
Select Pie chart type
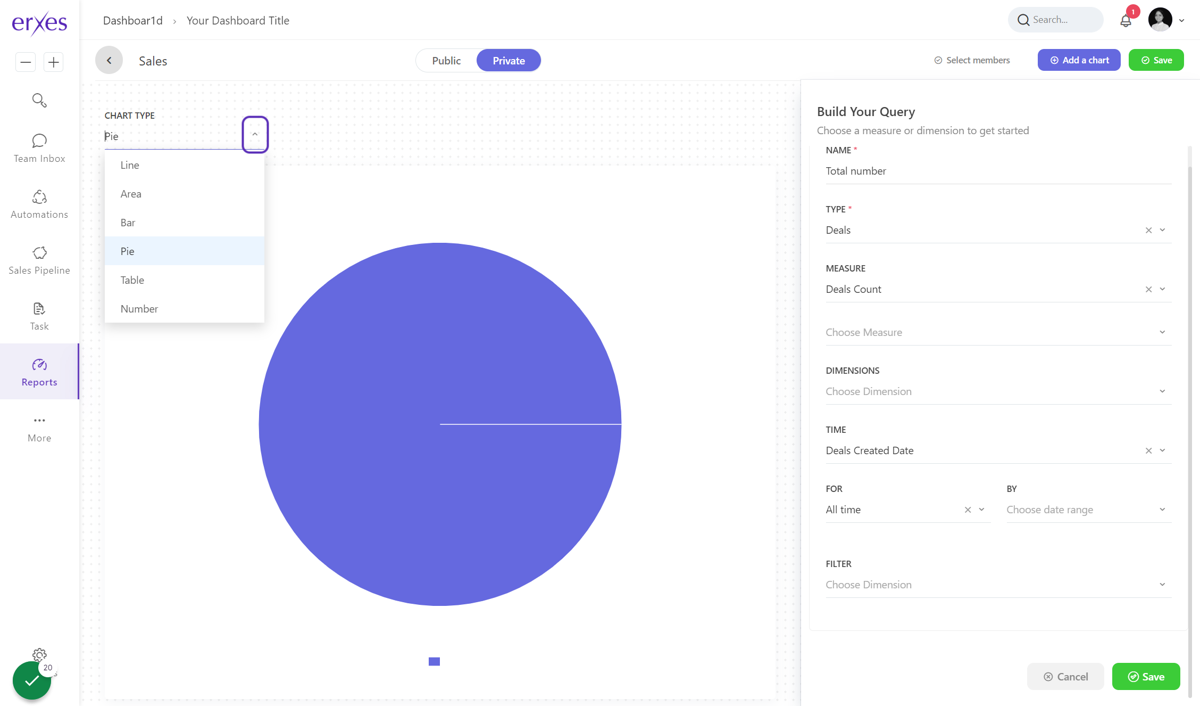pos(184,251)
